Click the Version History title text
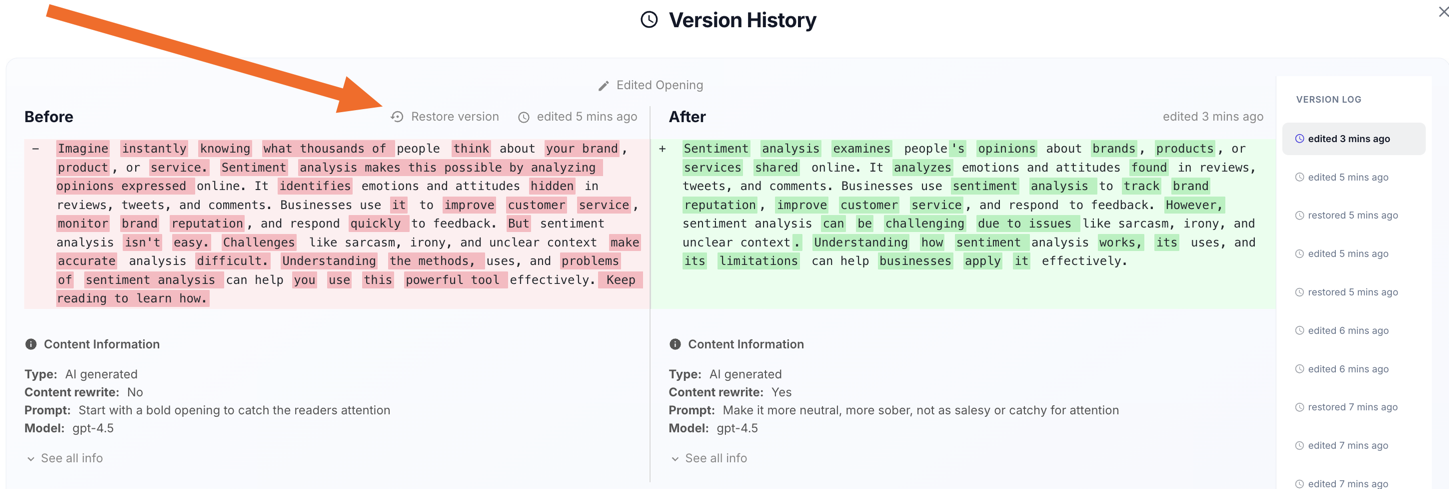This screenshot has width=1449, height=489. point(742,20)
